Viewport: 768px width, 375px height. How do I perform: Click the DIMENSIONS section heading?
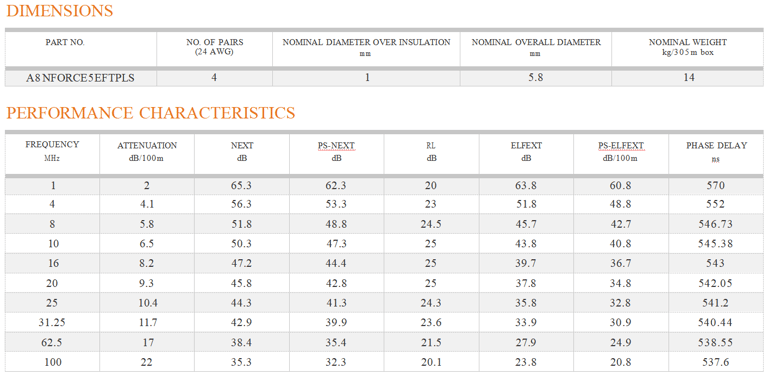[x=60, y=11]
